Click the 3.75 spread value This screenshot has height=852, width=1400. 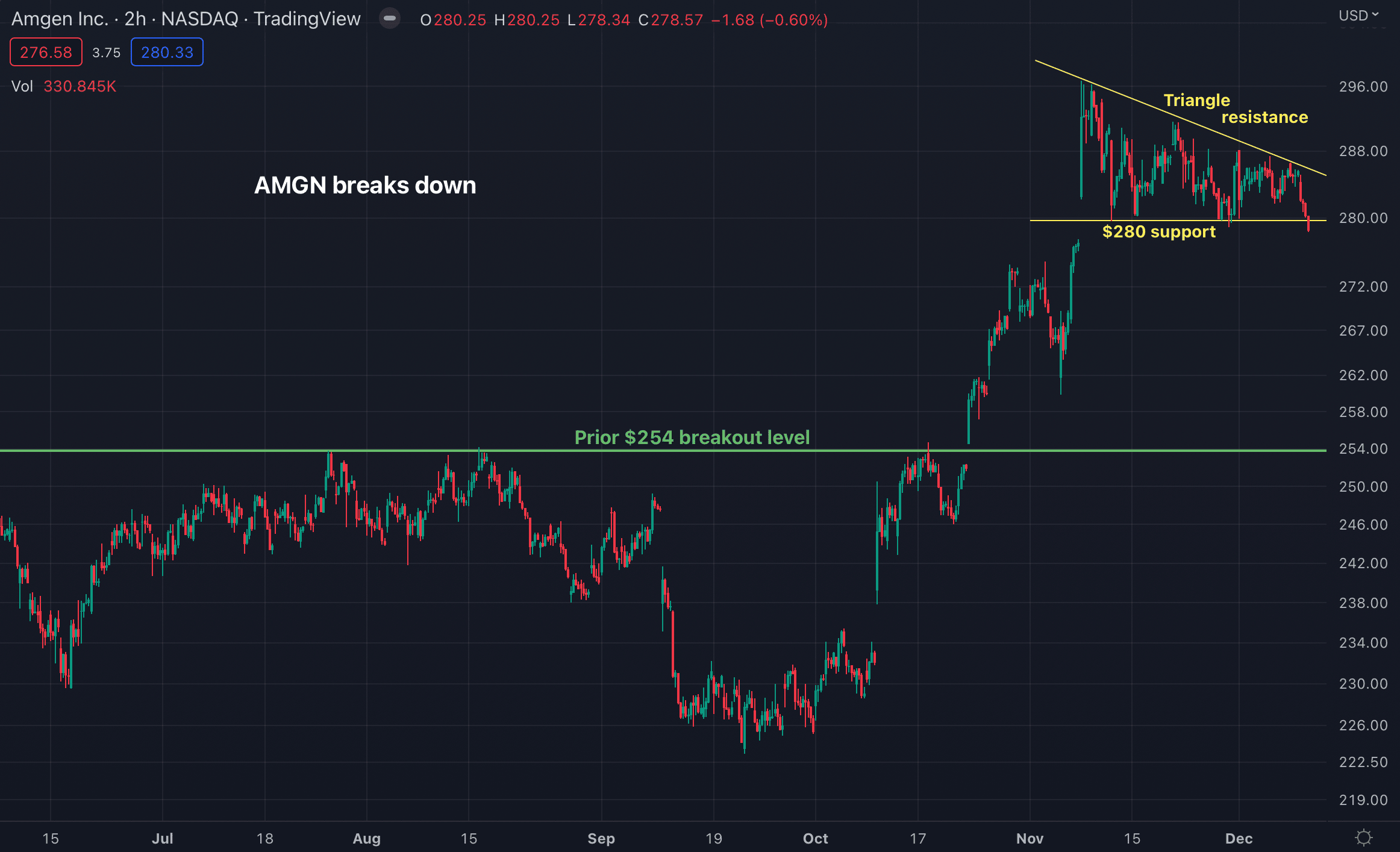[107, 52]
